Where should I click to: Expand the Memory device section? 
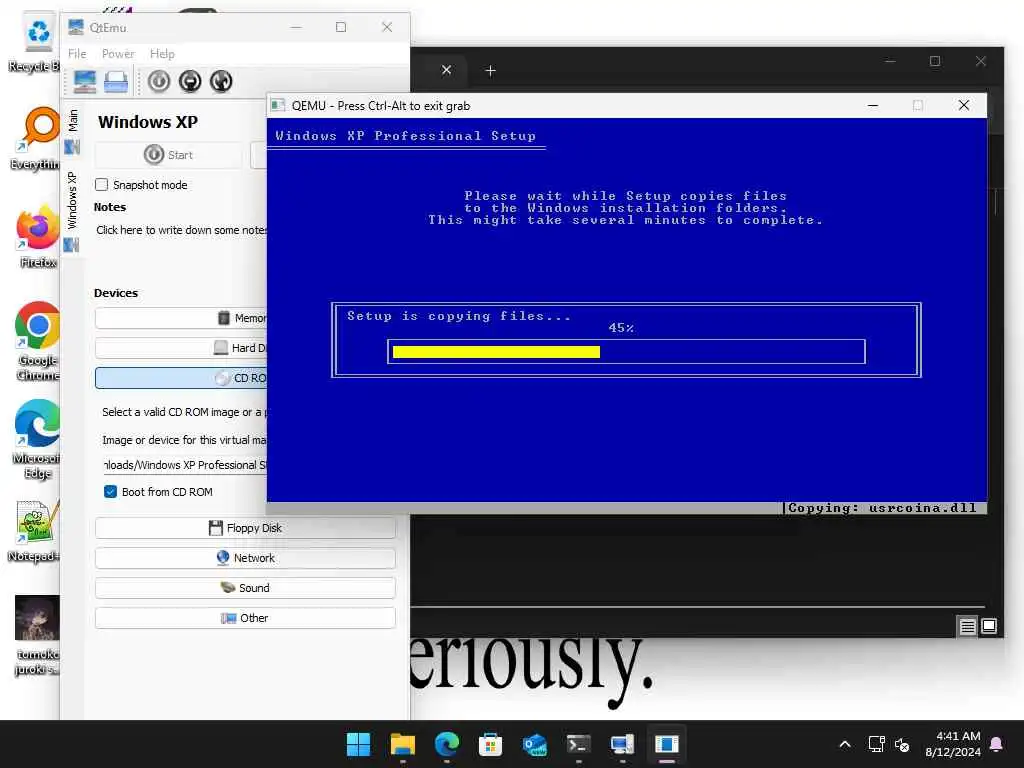click(181, 318)
